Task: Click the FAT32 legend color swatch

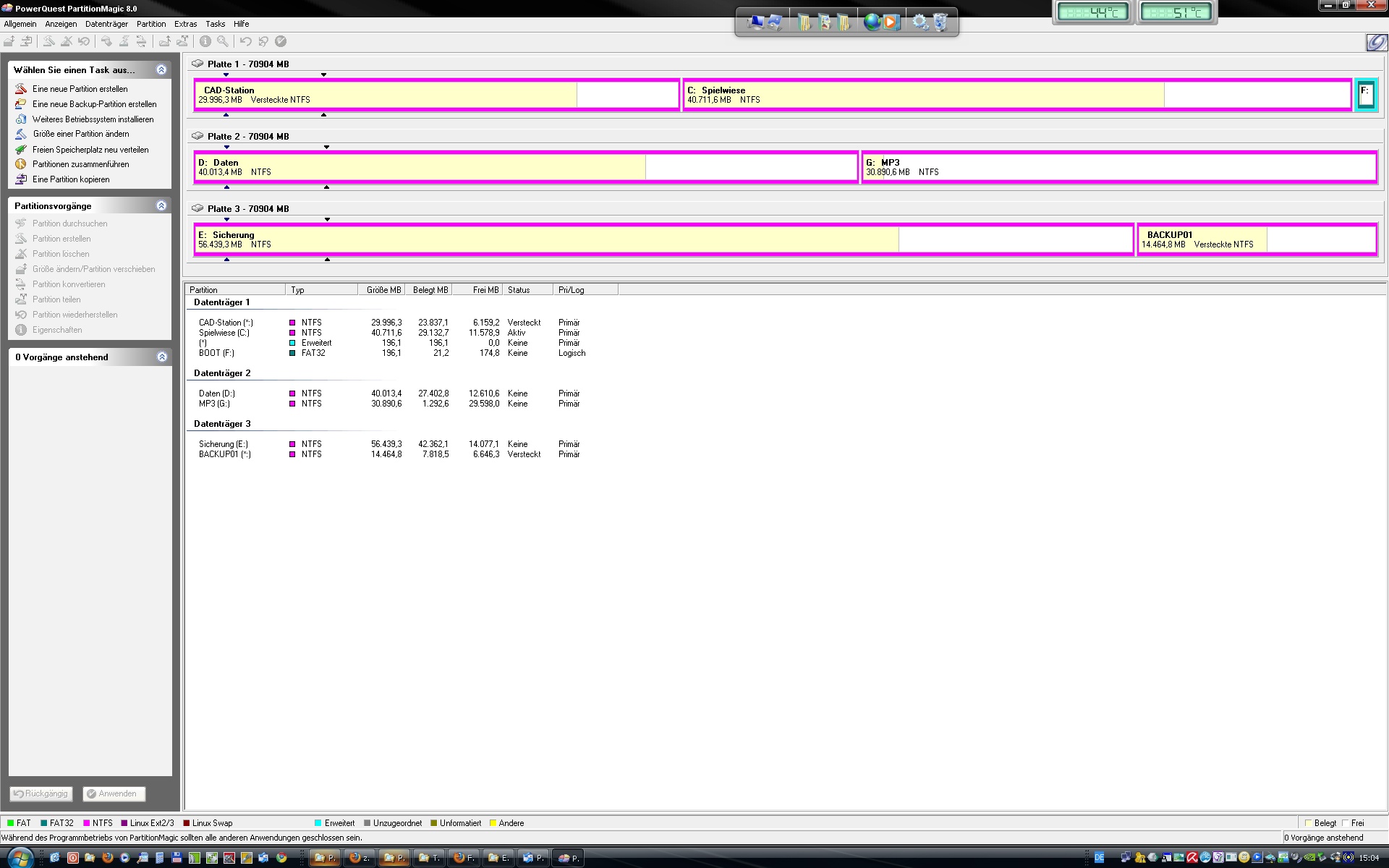Action: pos(44,823)
